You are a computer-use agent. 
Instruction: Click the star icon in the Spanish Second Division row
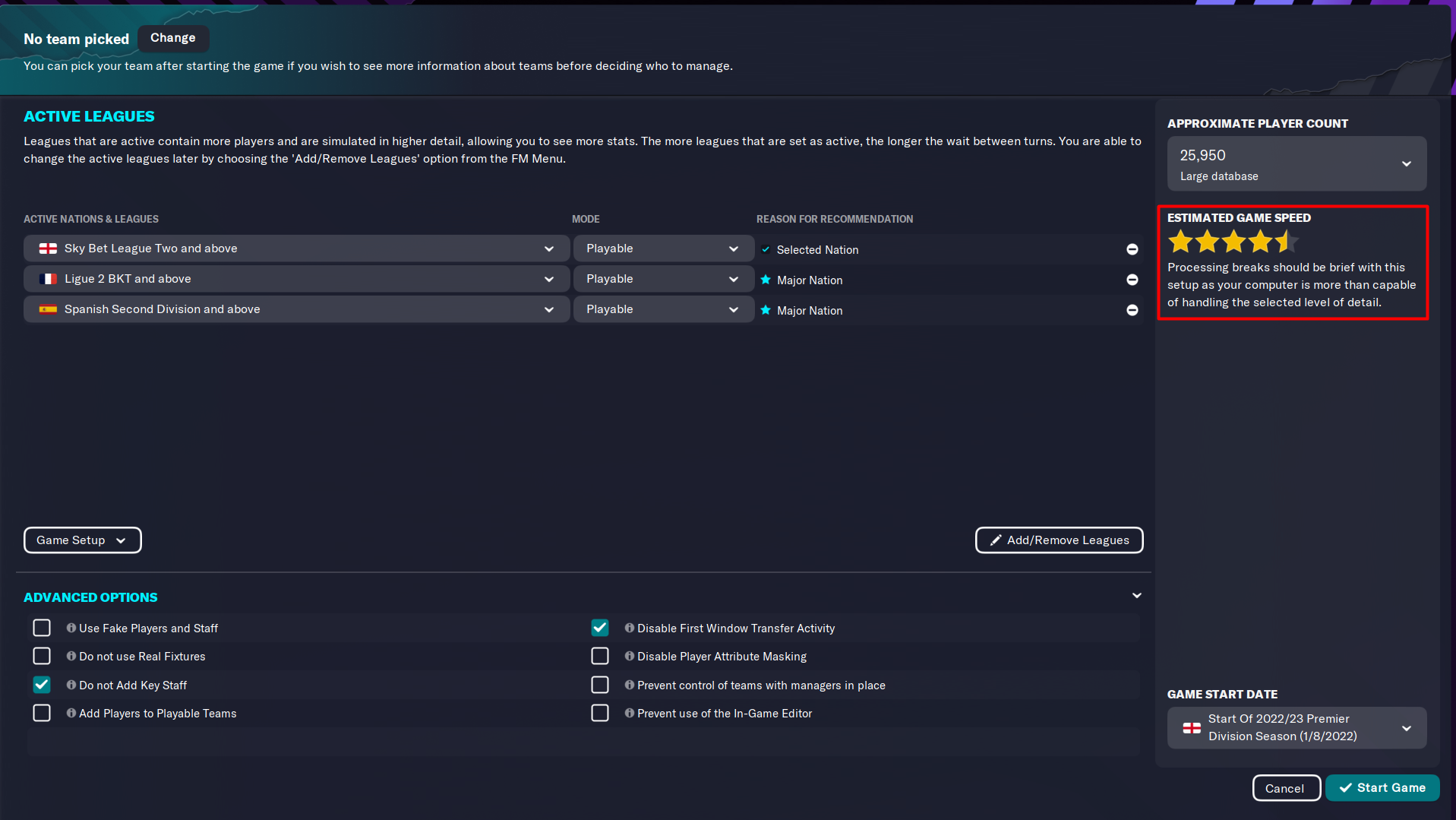coord(766,310)
